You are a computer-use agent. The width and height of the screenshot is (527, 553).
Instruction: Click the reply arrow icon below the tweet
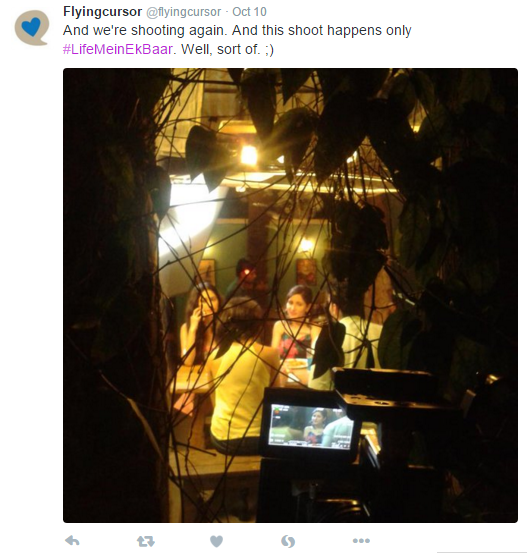tap(72, 540)
